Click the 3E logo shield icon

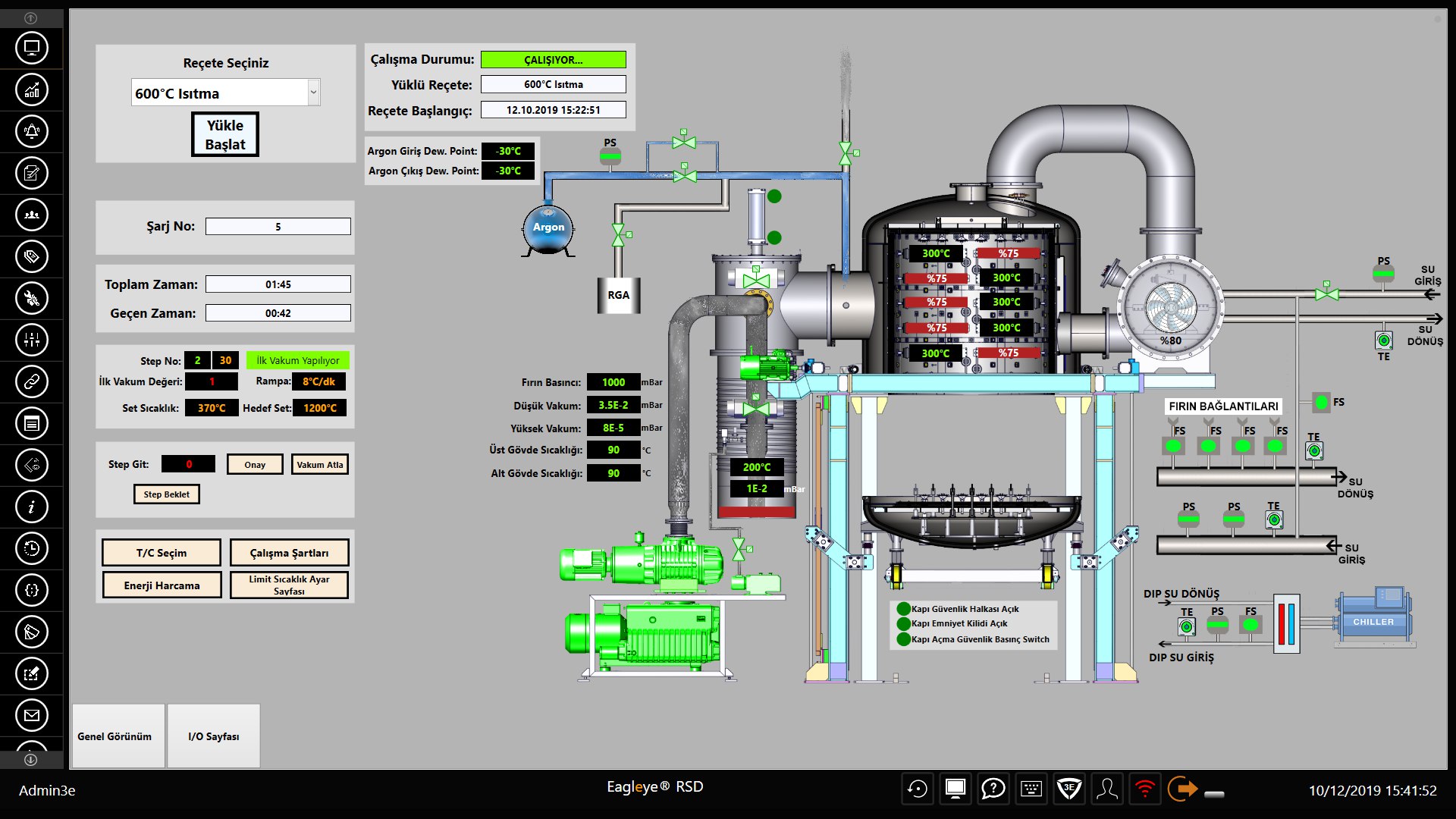[x=1069, y=789]
